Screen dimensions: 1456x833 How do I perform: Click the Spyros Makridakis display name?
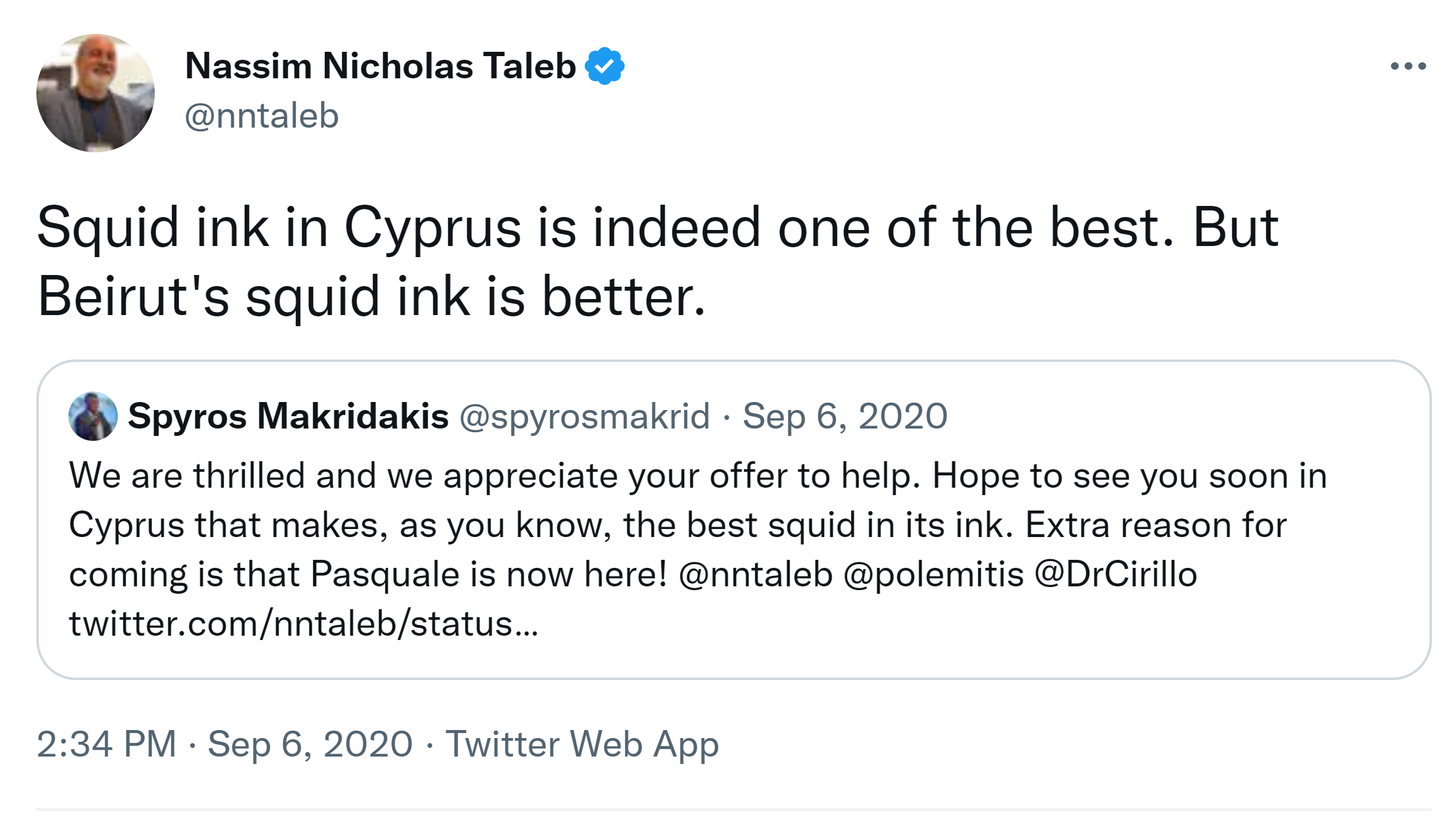click(x=288, y=416)
